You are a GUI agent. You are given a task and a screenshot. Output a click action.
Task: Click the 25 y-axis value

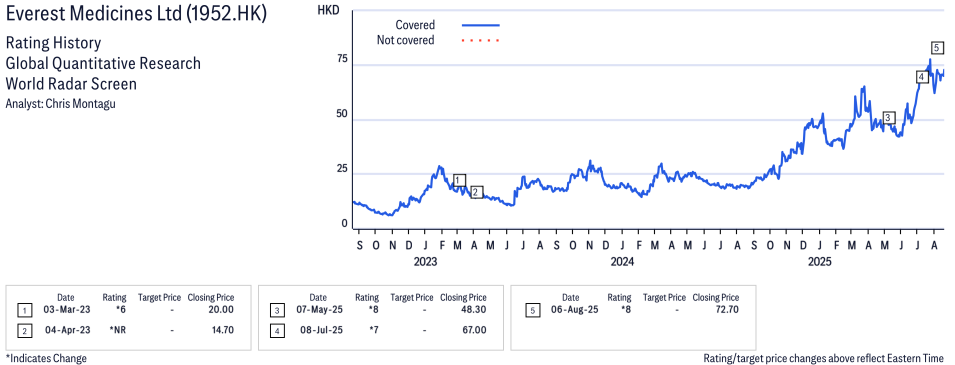coord(342,169)
